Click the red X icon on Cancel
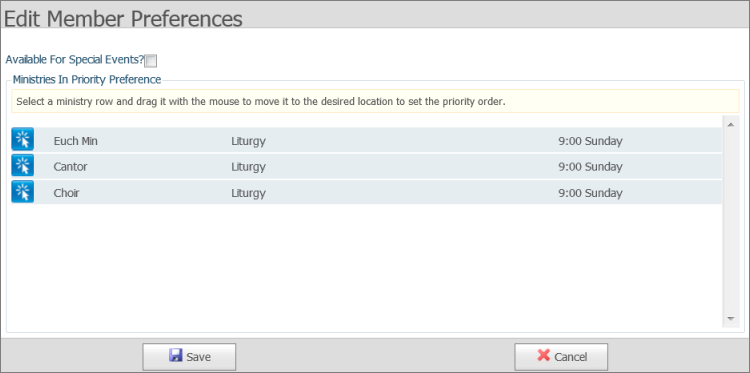The image size is (750, 373). (543, 355)
